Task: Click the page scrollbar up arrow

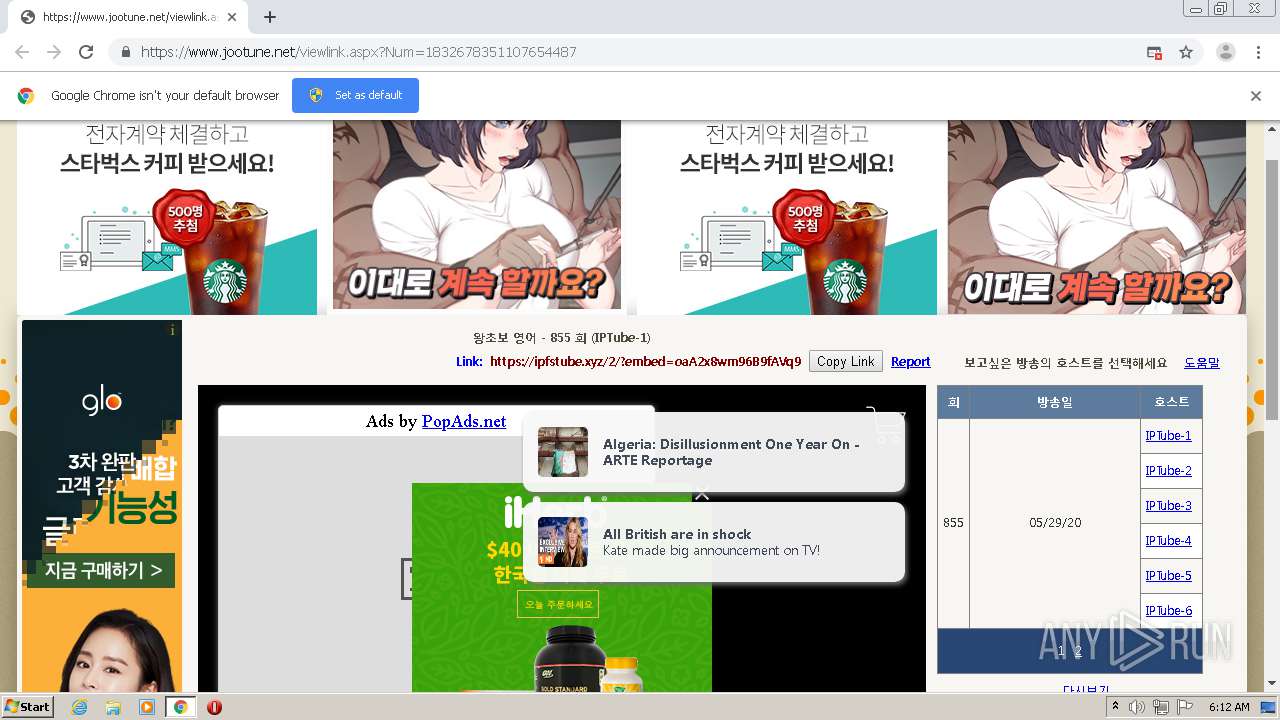Action: [x=1272, y=128]
